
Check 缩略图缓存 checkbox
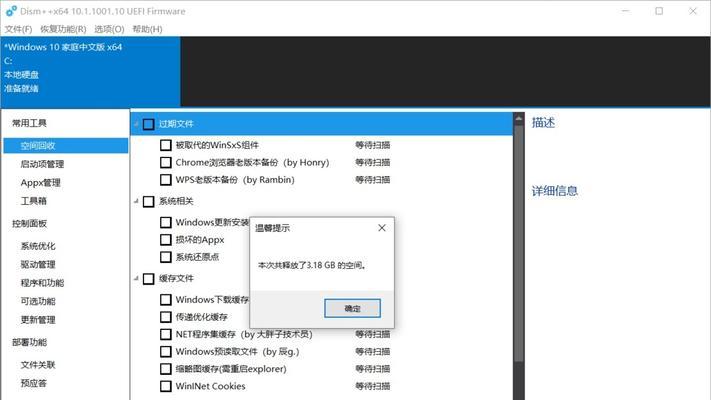pos(166,369)
